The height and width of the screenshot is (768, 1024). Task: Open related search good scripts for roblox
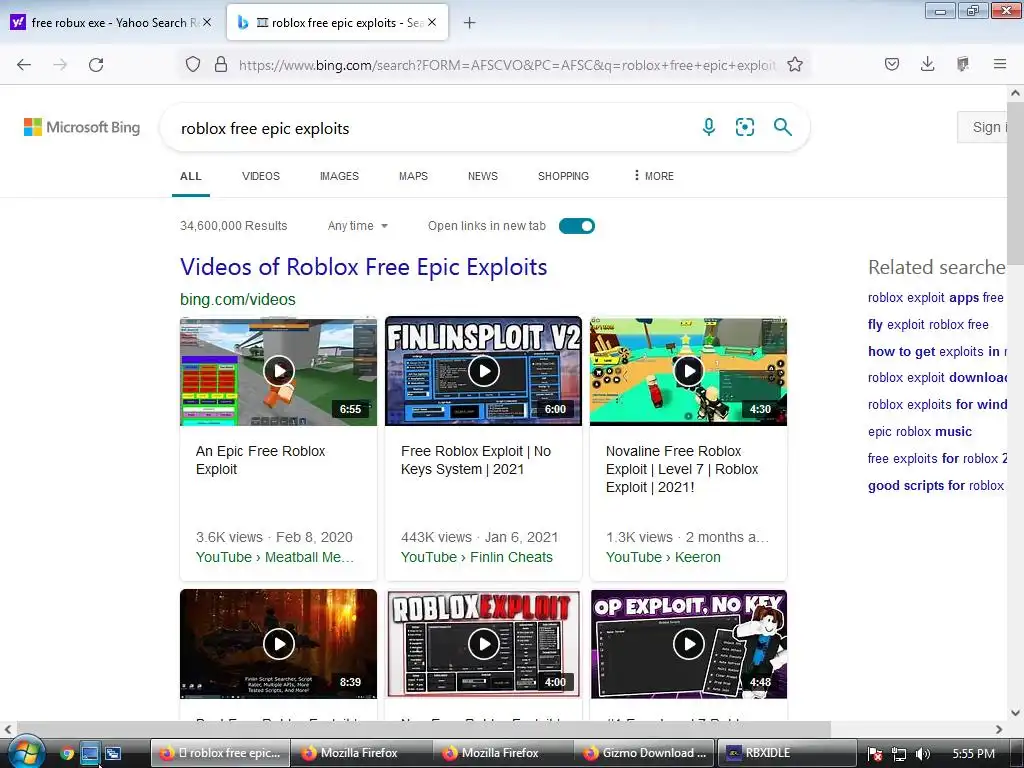point(936,485)
